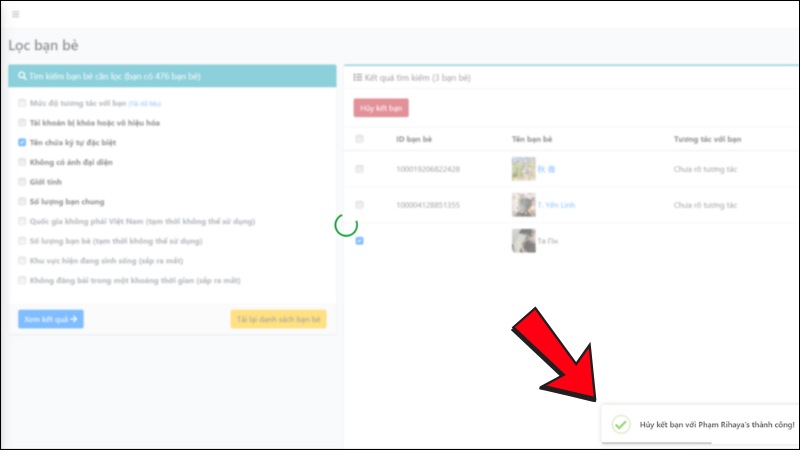This screenshot has width=800, height=450.
Task: Uncheck the third friend row checkbox
Action: pos(360,241)
